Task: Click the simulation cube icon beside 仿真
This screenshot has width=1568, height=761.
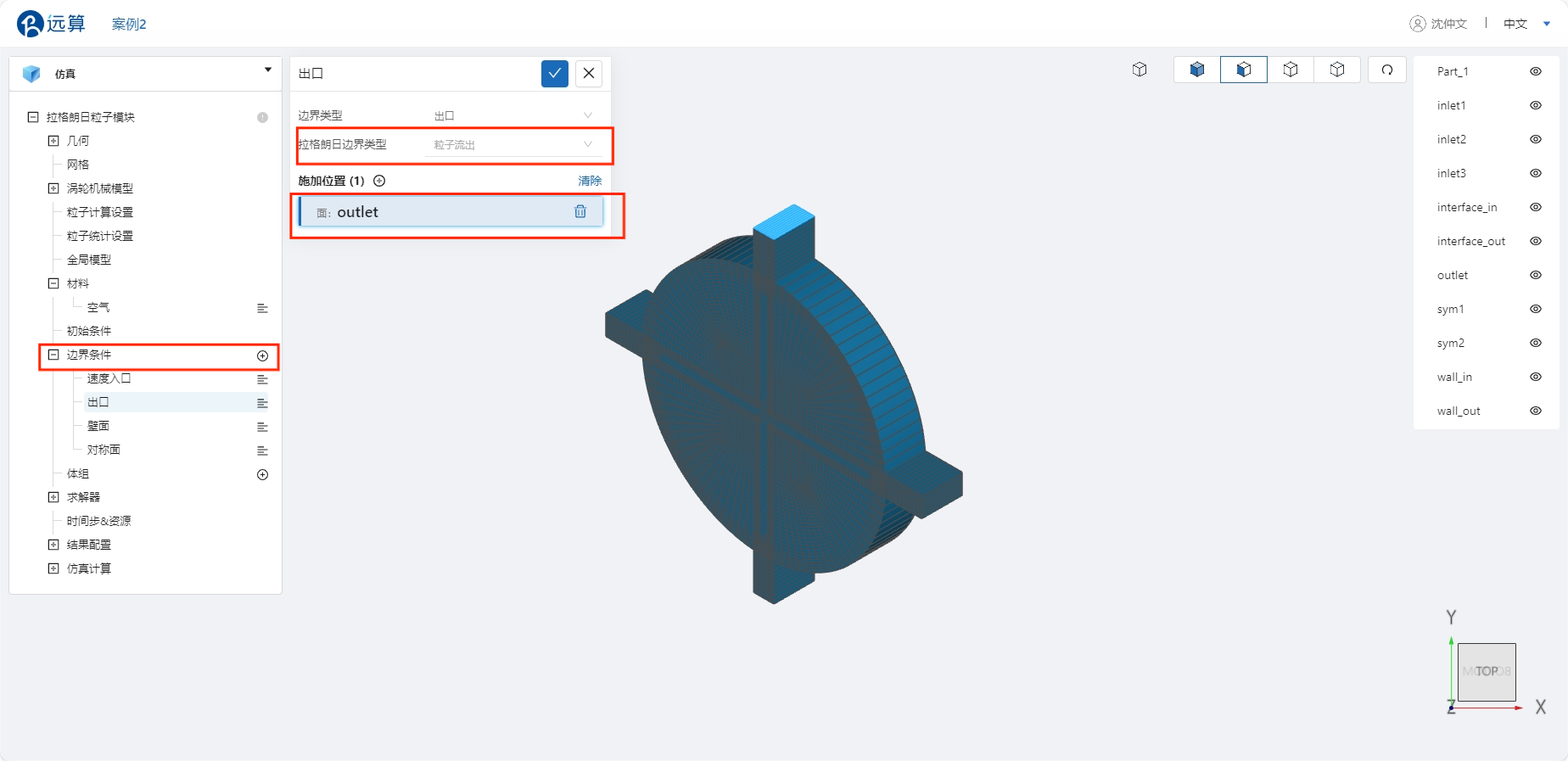Action: [31, 74]
